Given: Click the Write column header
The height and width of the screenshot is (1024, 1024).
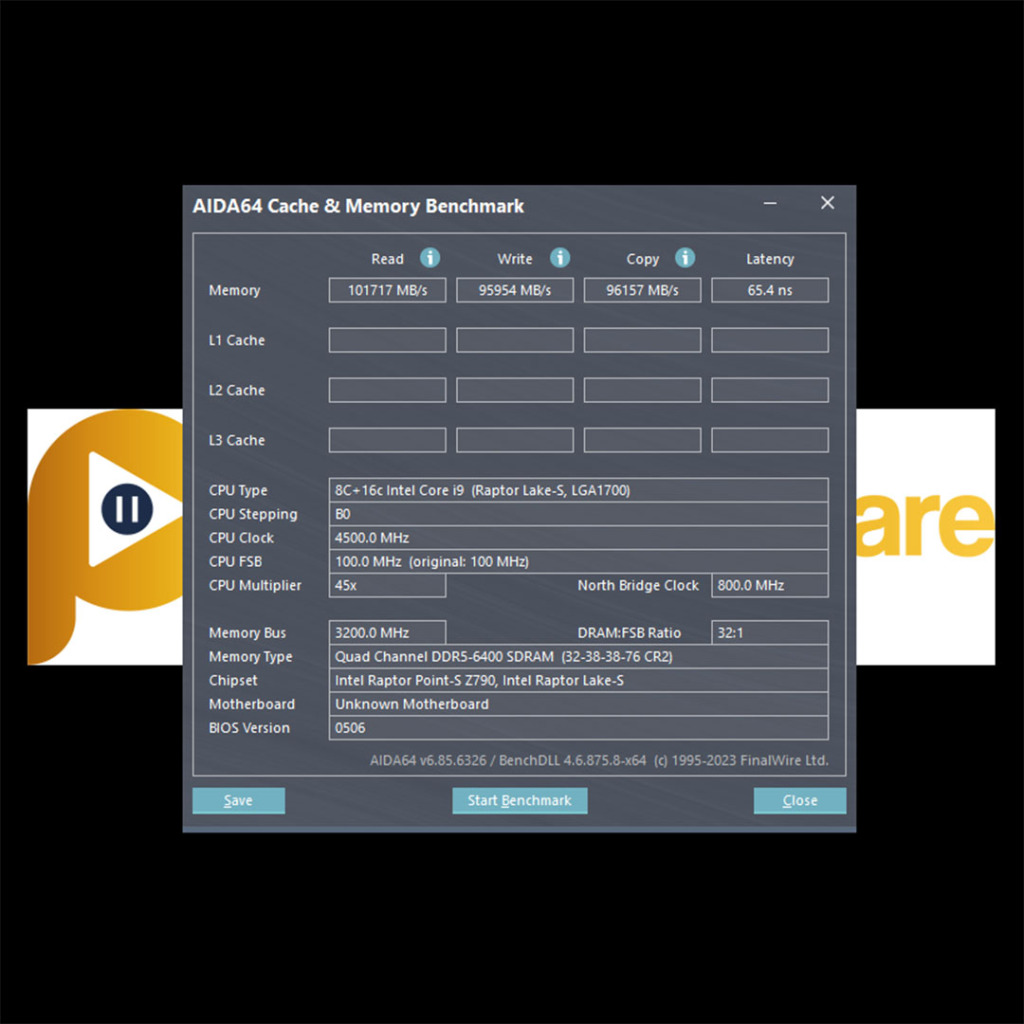Looking at the screenshot, I should 515,259.
